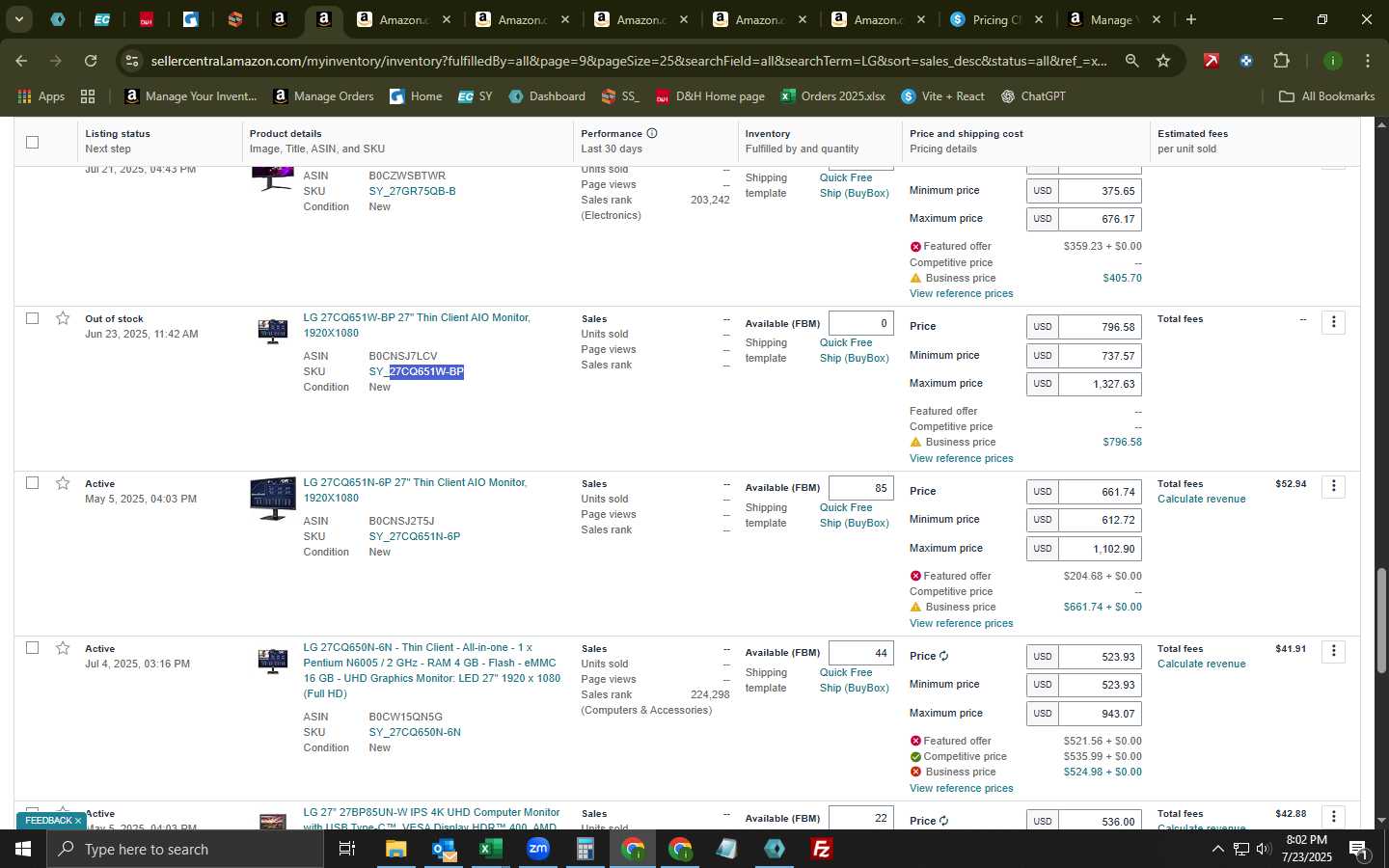Viewport: 1389px width, 868px height.
Task: Star the LG 27CQ651N-6P listing
Action: pyautogui.click(x=63, y=483)
